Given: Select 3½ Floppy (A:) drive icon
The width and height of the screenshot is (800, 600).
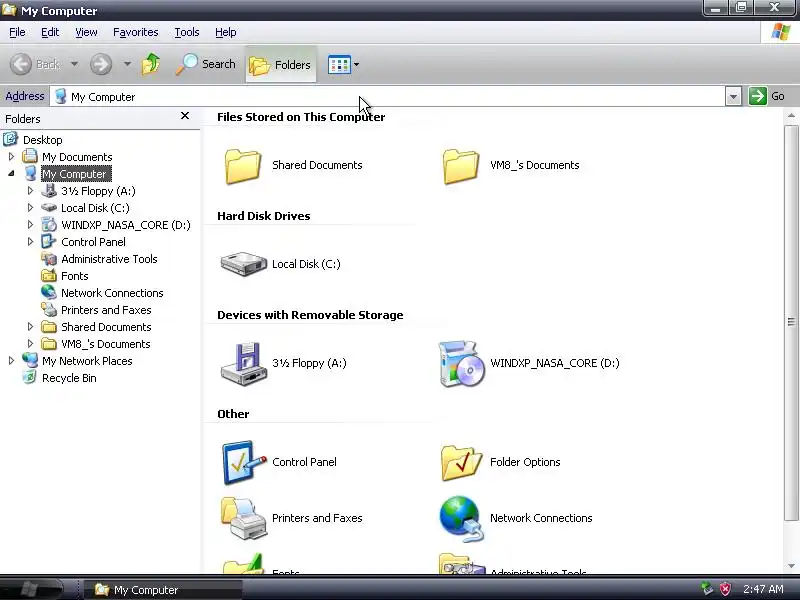Looking at the screenshot, I should click(244, 364).
